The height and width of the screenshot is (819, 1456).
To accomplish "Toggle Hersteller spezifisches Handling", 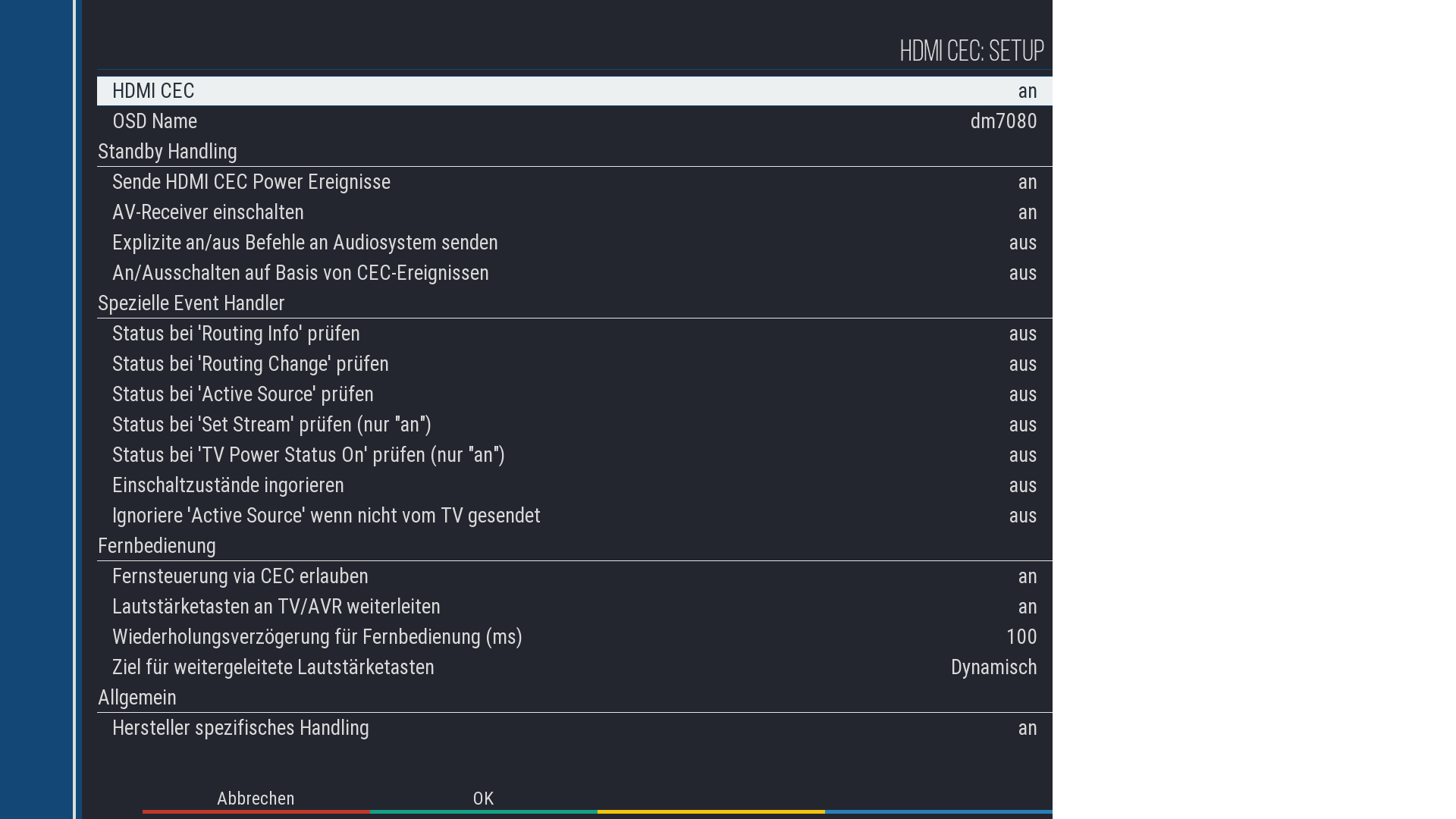I will click(574, 728).
